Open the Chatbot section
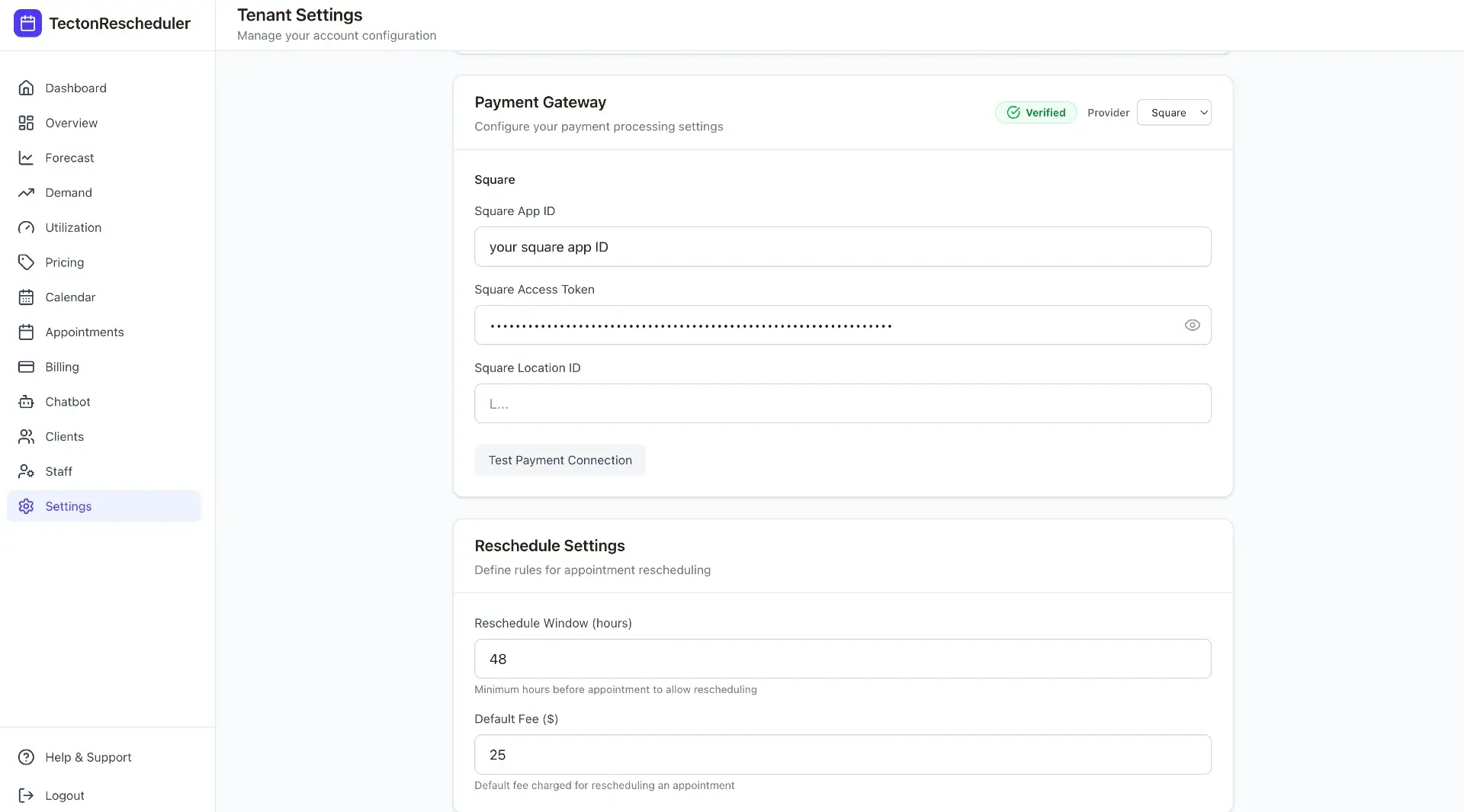The width and height of the screenshot is (1464, 812). pos(104,402)
